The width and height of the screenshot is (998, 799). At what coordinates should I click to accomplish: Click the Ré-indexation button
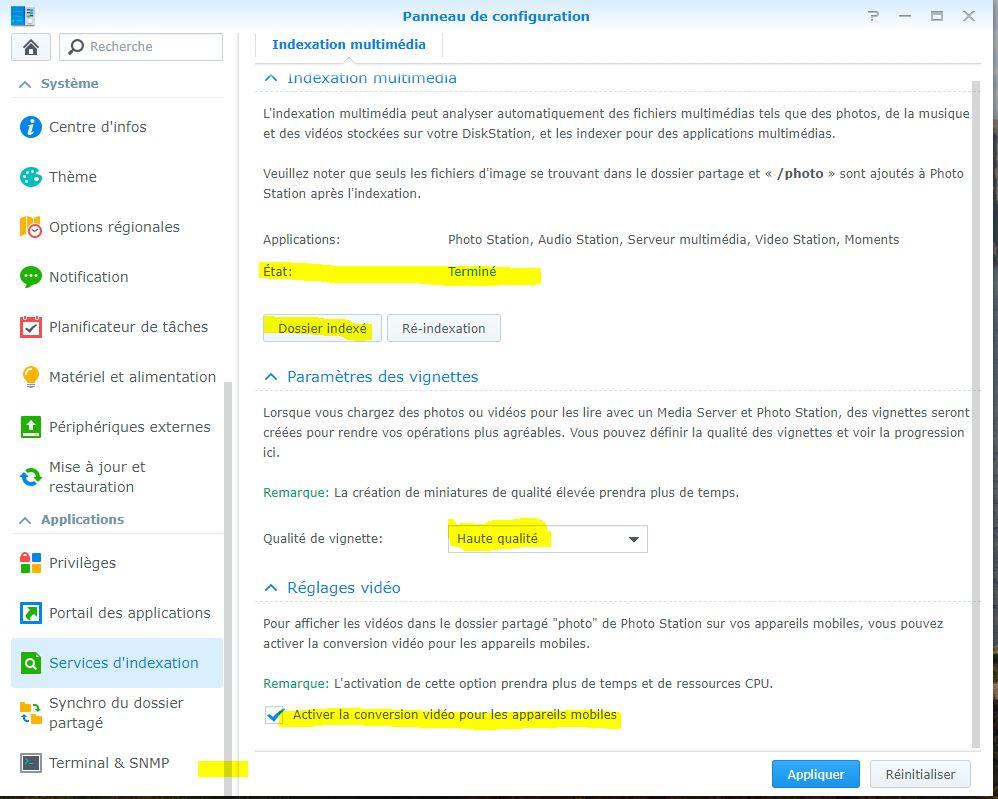tap(444, 328)
